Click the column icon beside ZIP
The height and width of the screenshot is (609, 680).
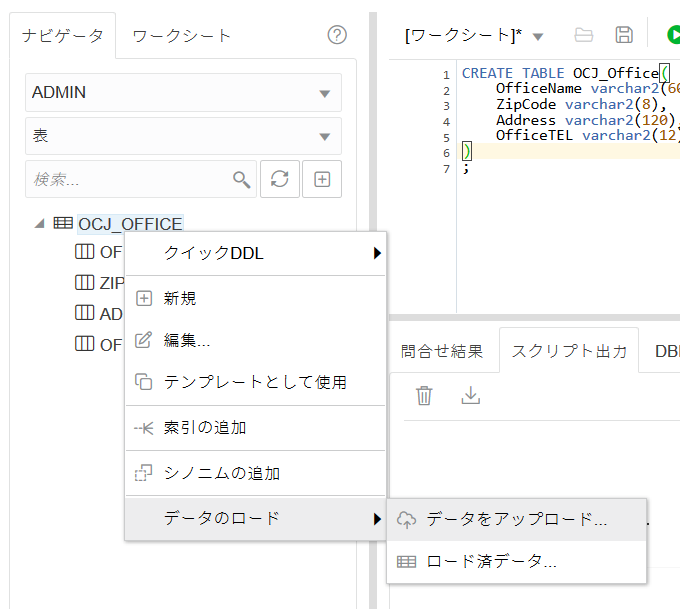point(84,282)
